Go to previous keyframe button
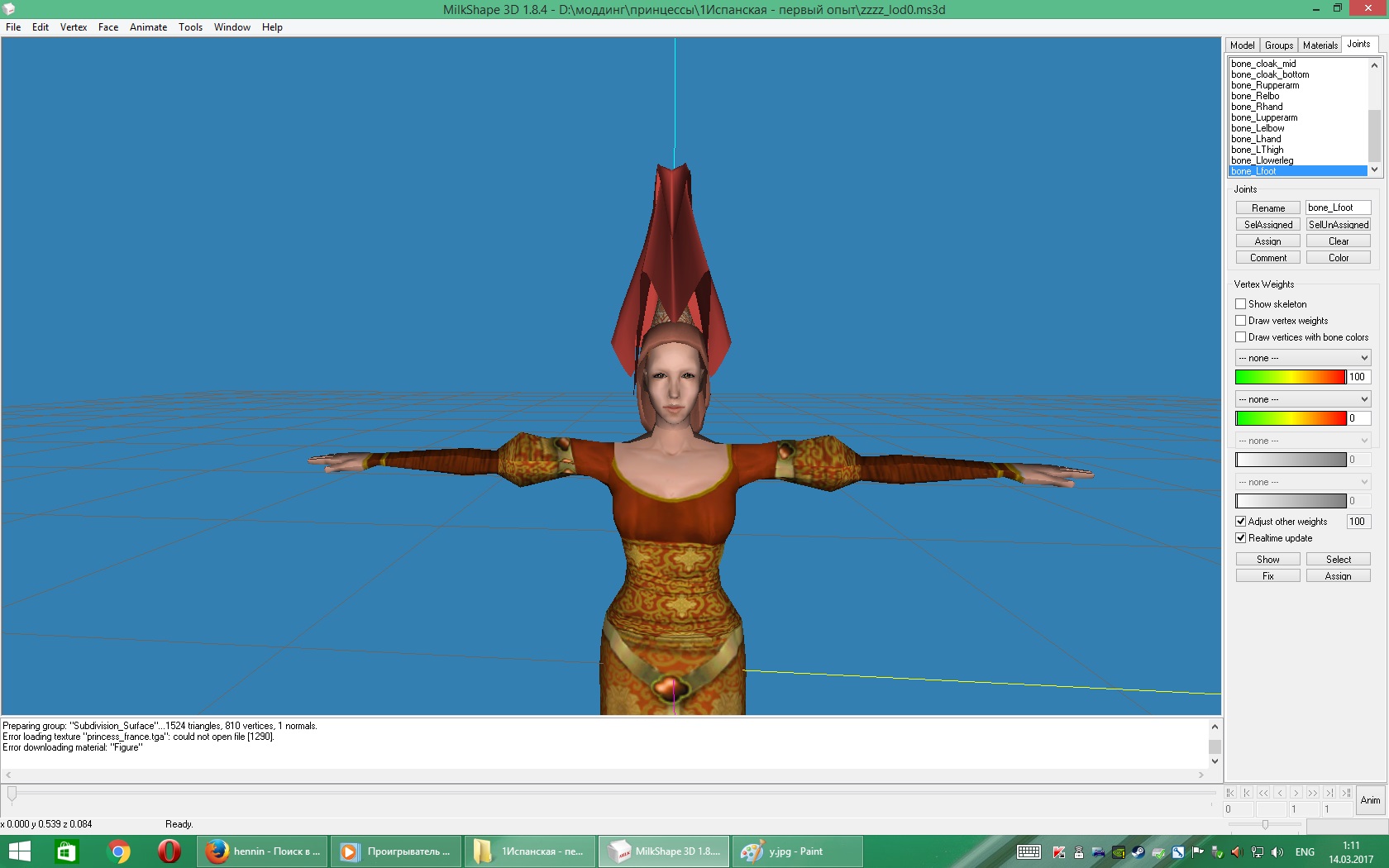The image size is (1389, 868). (x=1247, y=793)
